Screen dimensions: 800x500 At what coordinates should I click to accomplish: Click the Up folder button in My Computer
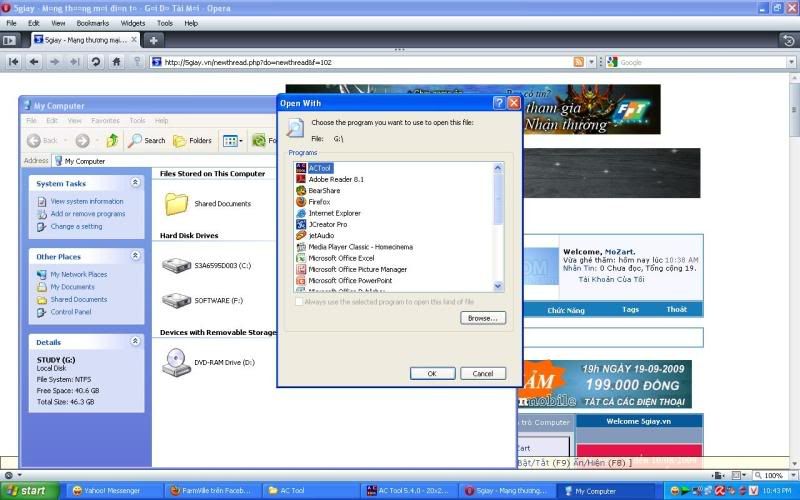point(113,141)
